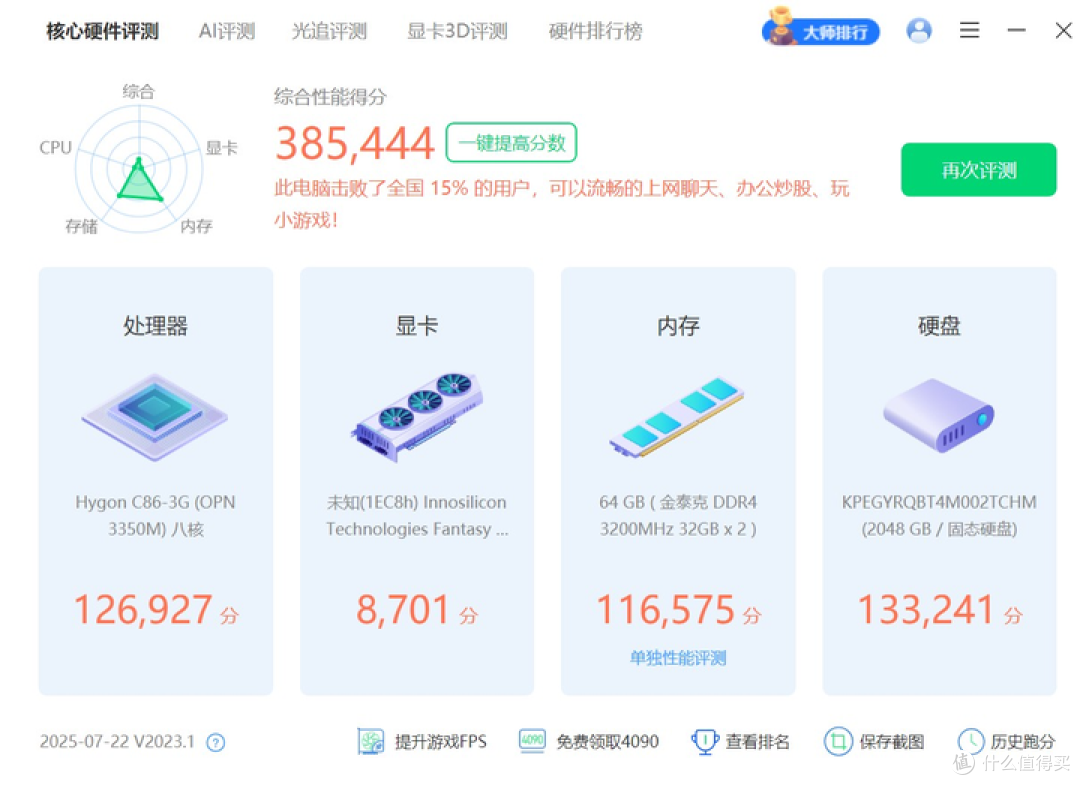Open the 光追评测 tab
This screenshot has height=785, width=1080.
point(329,31)
